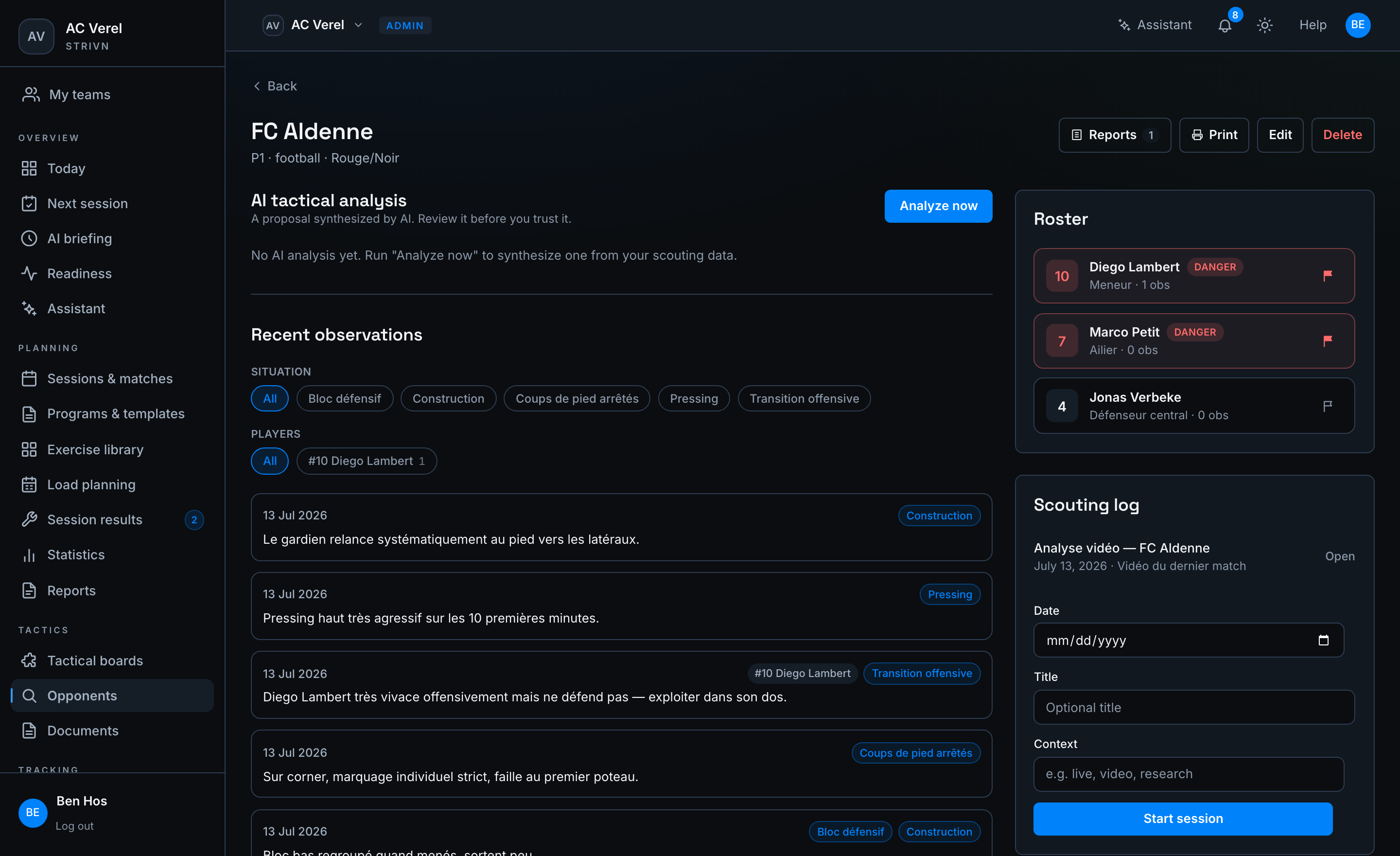Focus Context input field
The image size is (1400, 856).
pyautogui.click(x=1188, y=774)
